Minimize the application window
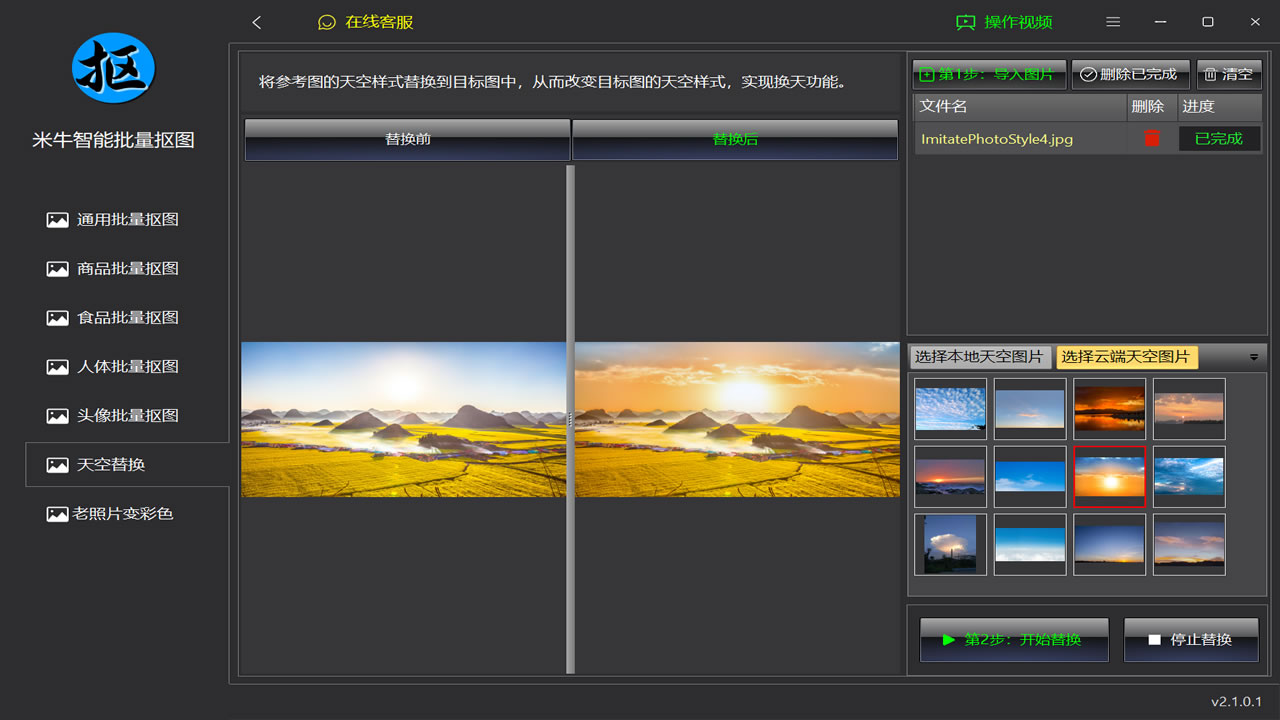Screen dimensions: 1280x720 [x=1160, y=22]
